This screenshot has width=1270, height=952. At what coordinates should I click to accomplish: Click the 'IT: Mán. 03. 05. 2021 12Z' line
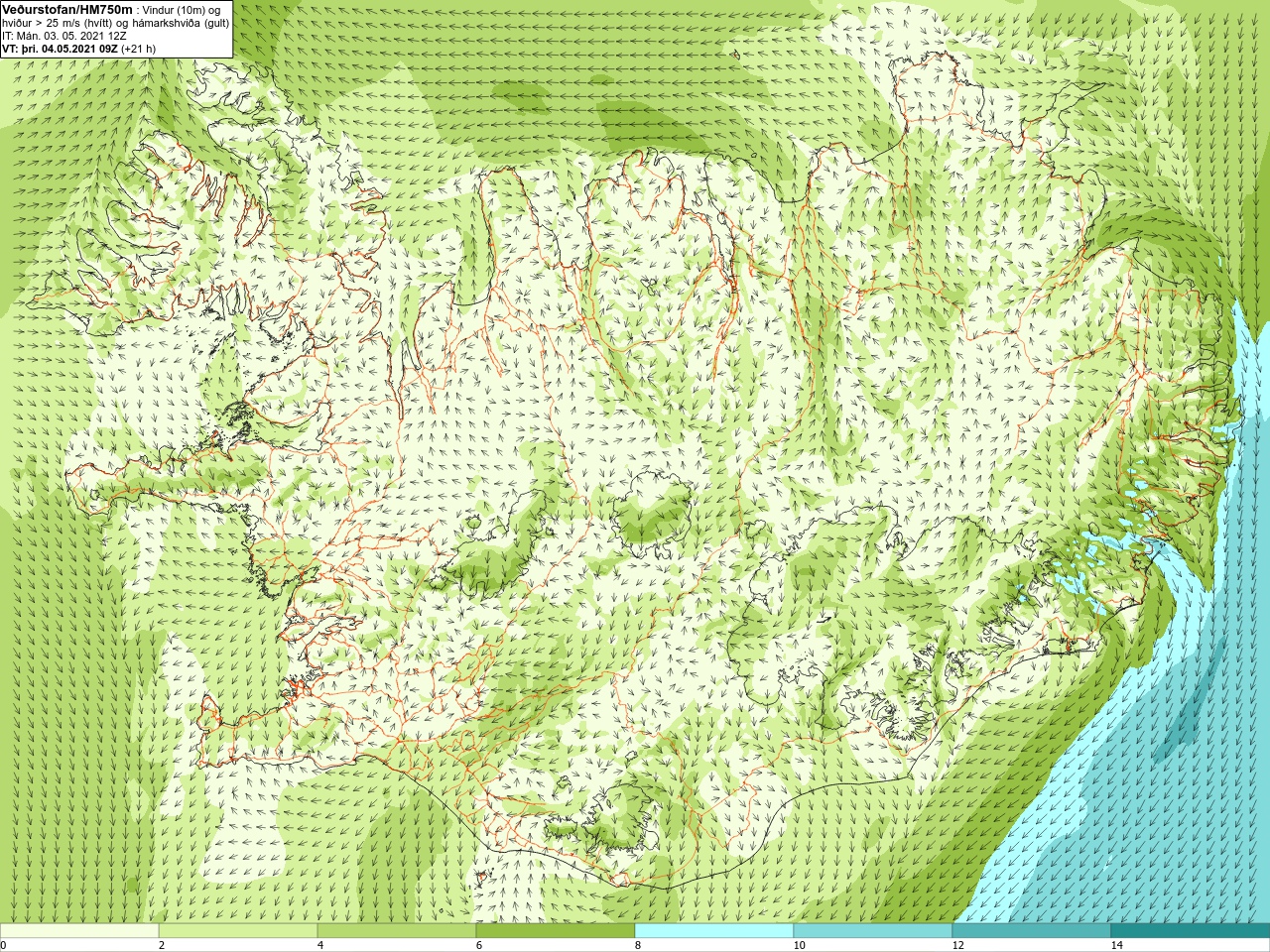[63, 35]
